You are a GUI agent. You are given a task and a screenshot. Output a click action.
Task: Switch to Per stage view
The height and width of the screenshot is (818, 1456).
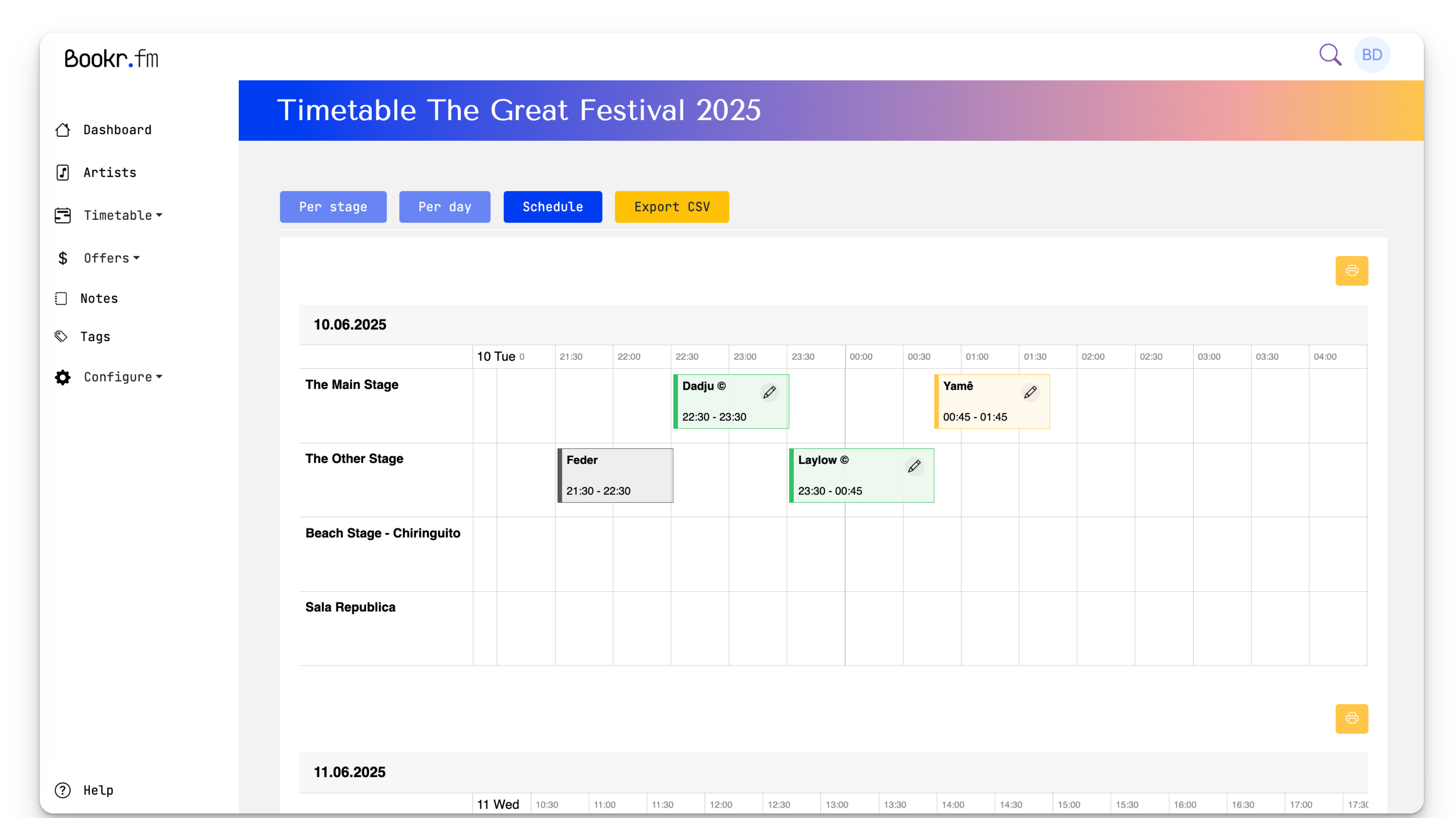(333, 207)
